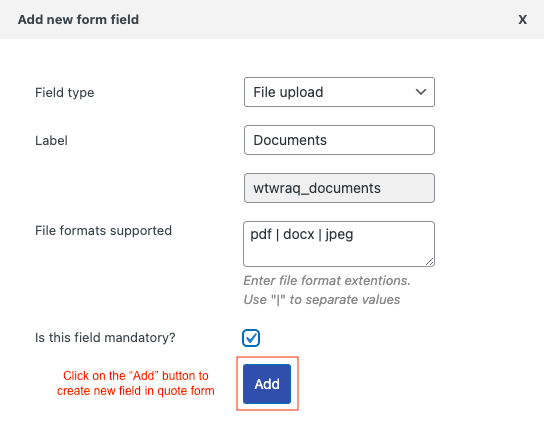Click the Label field caption
This screenshot has height=441, width=544.
pyautogui.click(x=51, y=141)
